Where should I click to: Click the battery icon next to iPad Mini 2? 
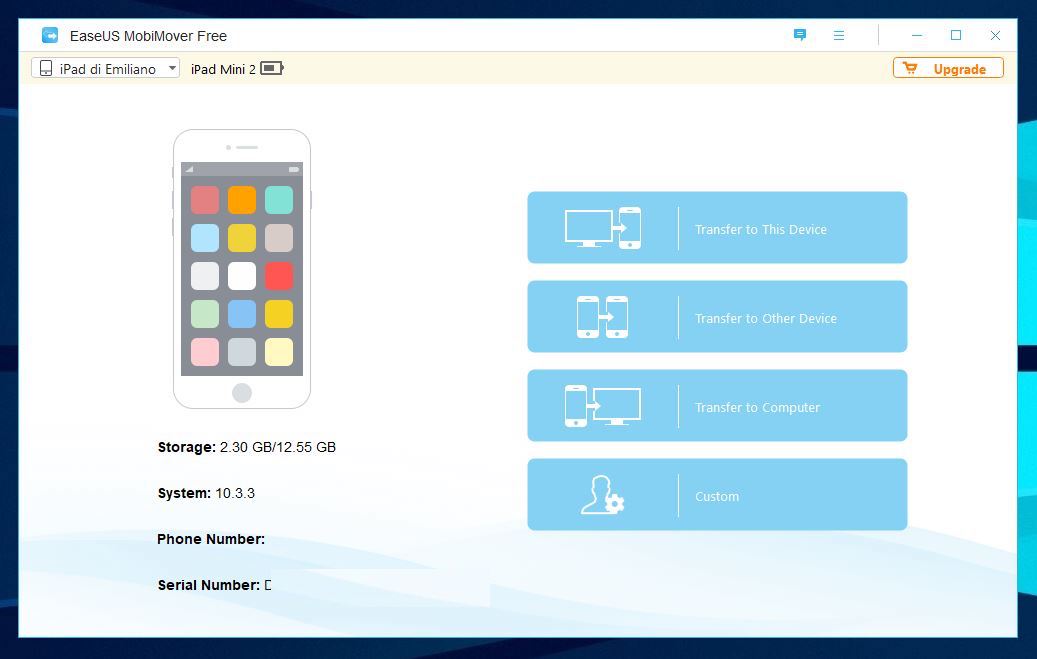click(x=272, y=68)
